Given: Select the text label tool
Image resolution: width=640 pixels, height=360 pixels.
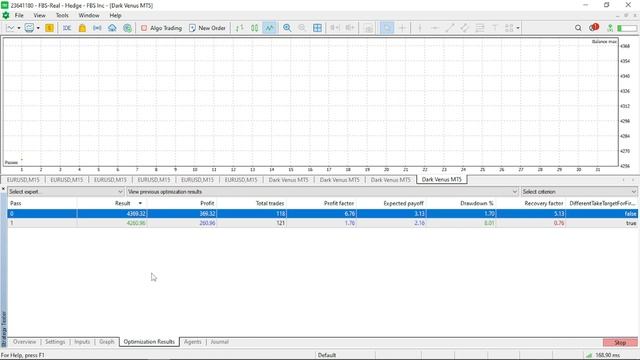Looking at the screenshot, I should click(x=494, y=28).
